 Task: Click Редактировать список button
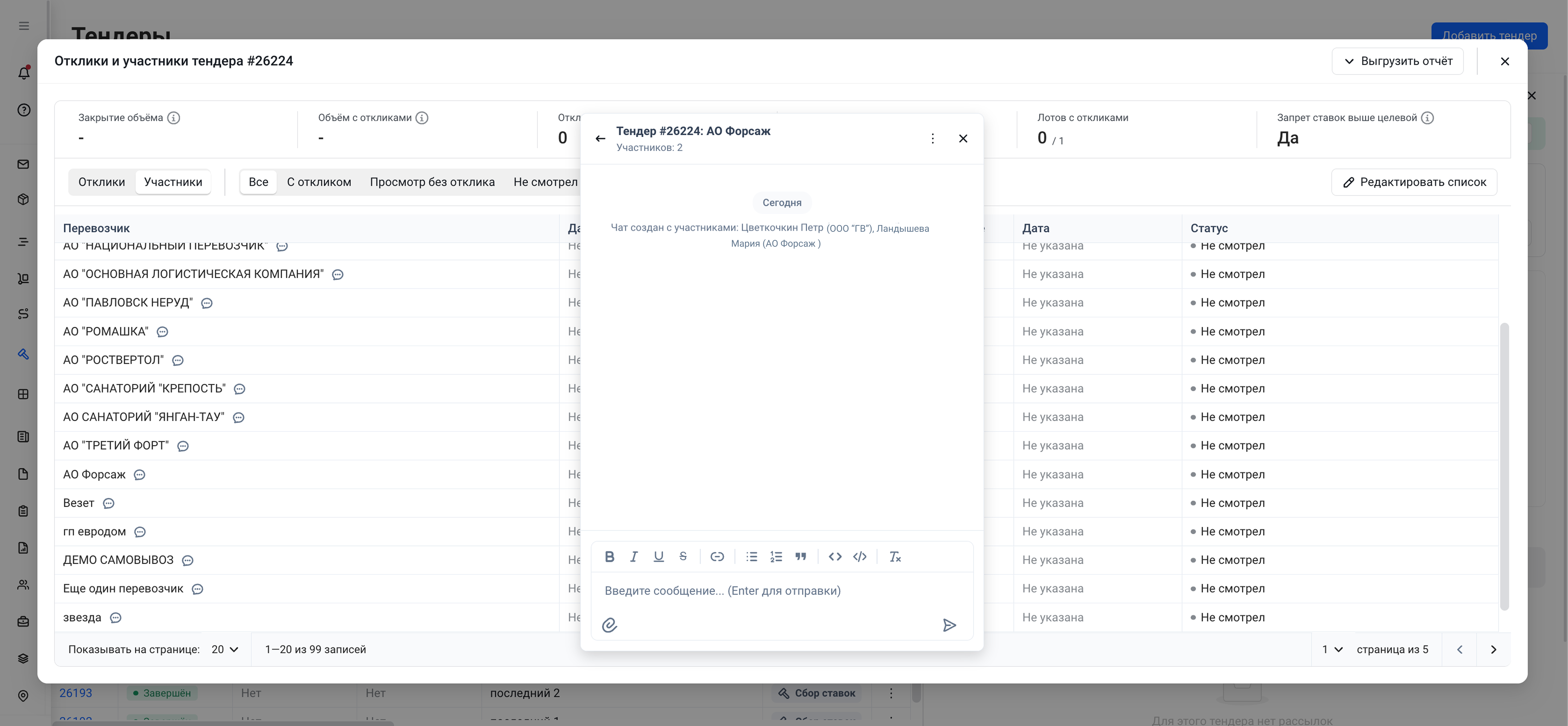[1414, 183]
